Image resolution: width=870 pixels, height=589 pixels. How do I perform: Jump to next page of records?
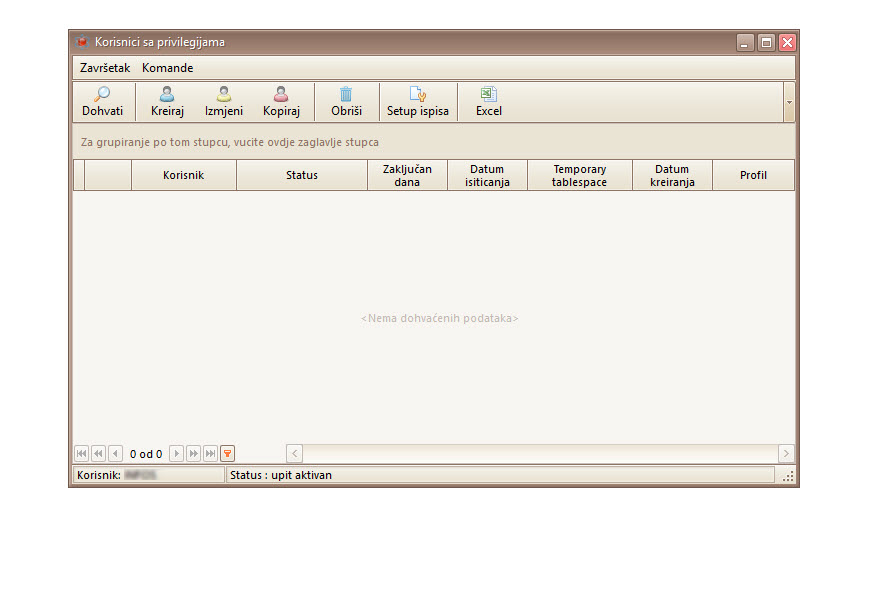[x=193, y=454]
